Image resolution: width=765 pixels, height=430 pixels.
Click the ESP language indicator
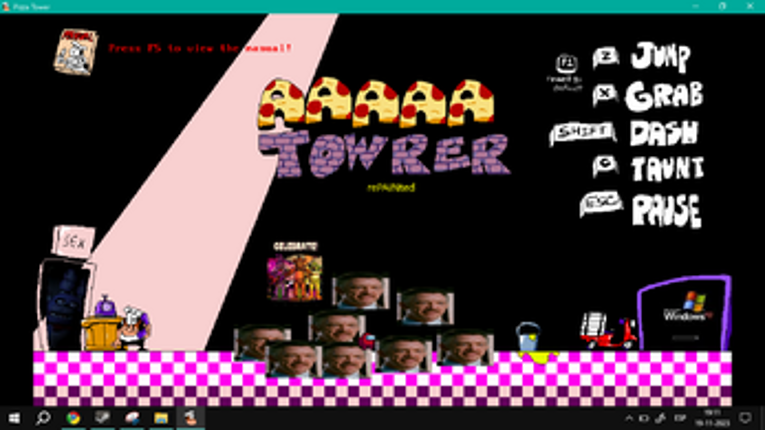680,418
